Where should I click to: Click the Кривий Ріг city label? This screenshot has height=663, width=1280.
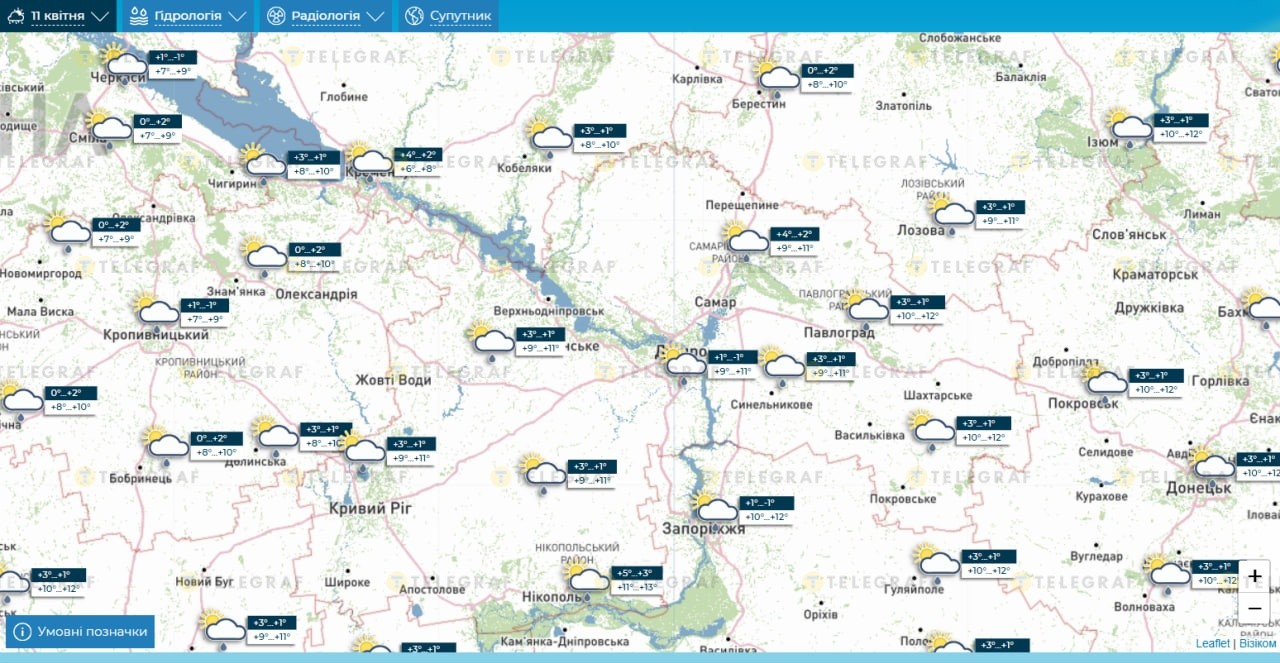[370, 509]
